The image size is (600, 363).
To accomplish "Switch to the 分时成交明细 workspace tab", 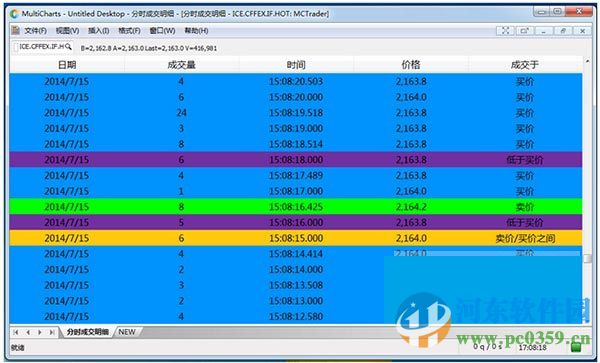I will click(88, 332).
